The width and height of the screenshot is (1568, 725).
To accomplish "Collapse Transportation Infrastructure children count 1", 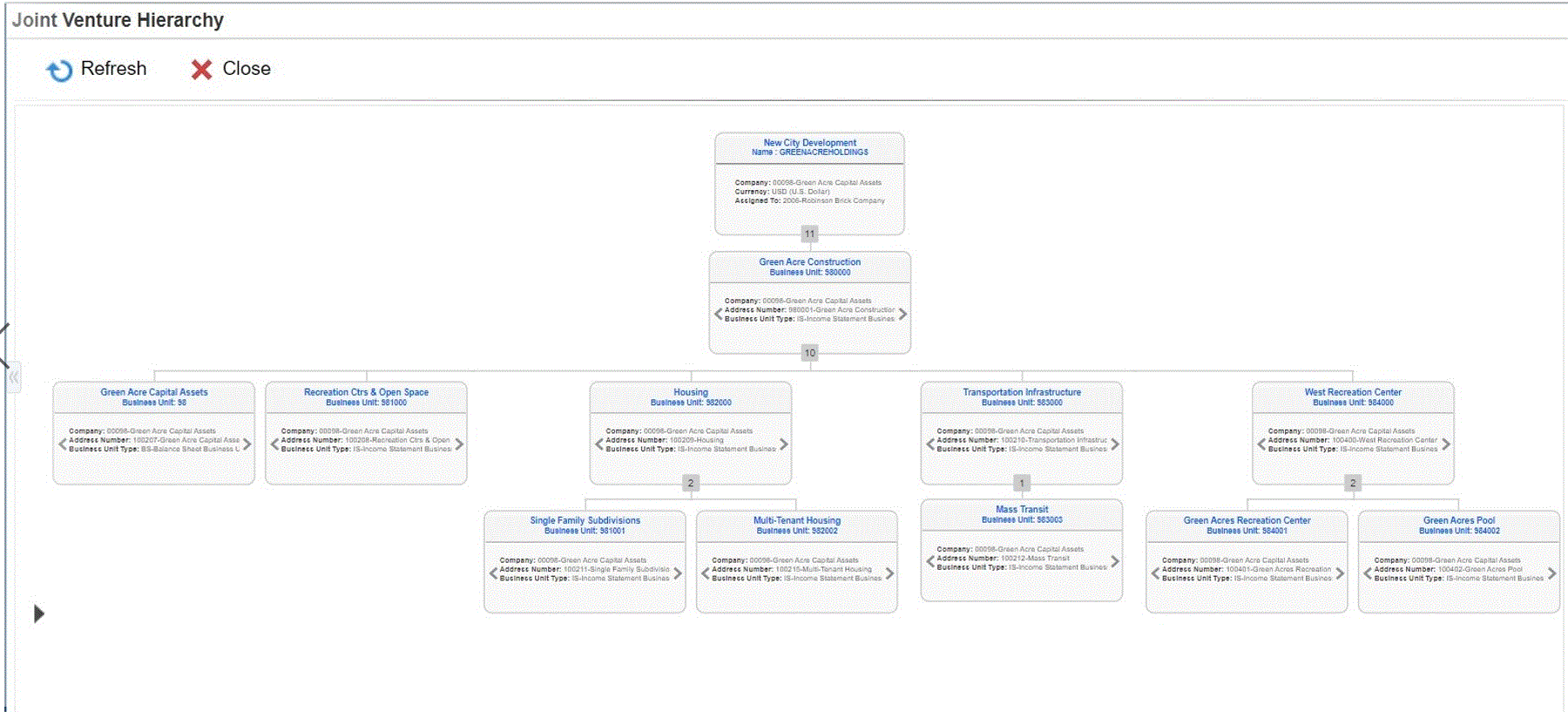I will 1022,483.
